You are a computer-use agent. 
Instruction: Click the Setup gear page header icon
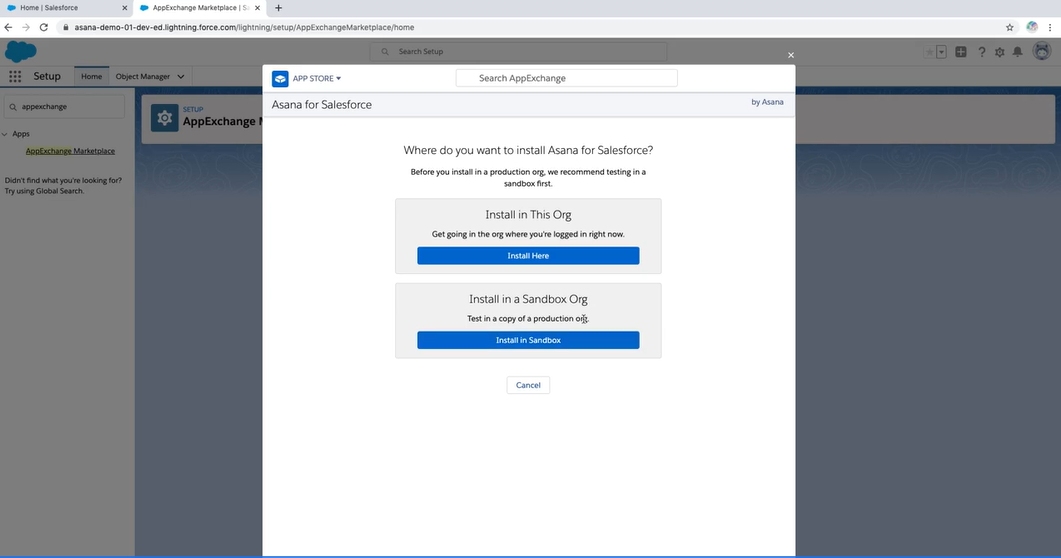coord(164,118)
